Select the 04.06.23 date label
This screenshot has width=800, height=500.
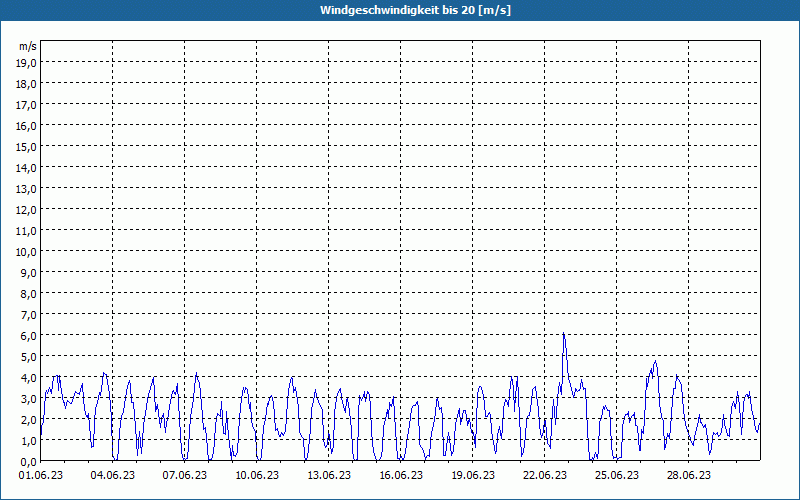point(113,476)
